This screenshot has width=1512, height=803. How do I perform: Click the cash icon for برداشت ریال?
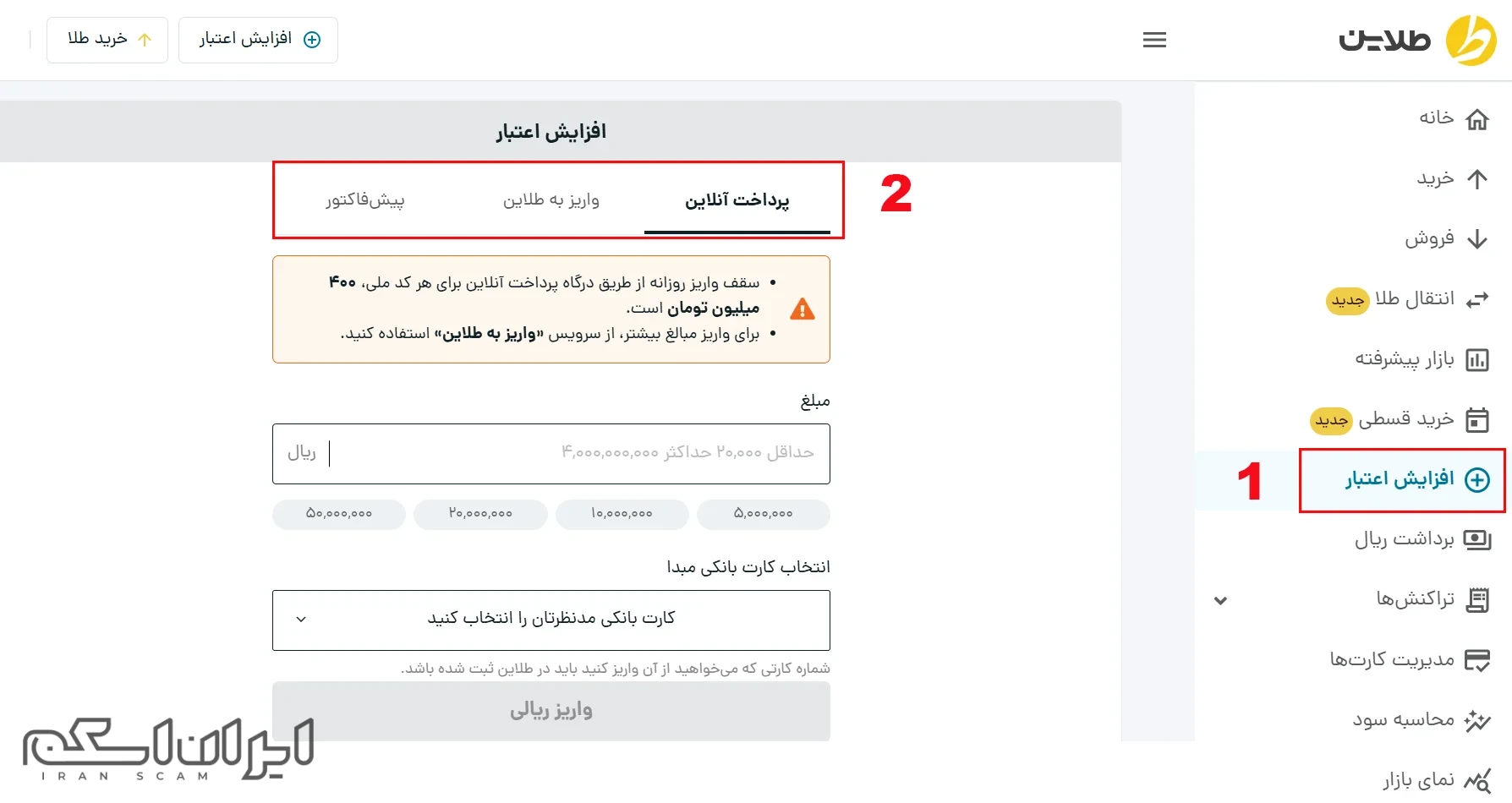click(1477, 540)
